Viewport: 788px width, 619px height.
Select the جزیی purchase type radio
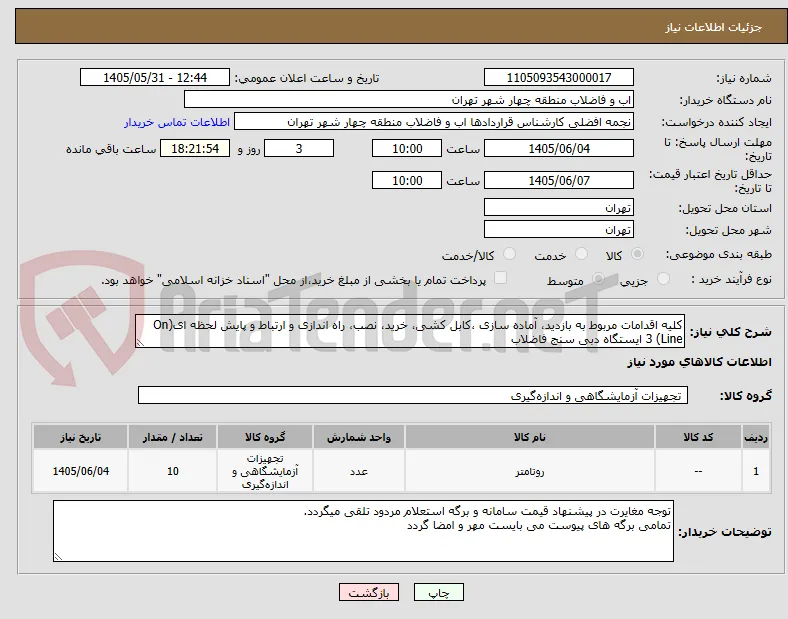(x=663, y=278)
